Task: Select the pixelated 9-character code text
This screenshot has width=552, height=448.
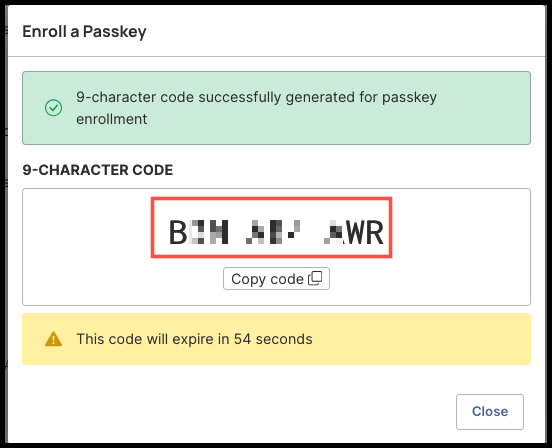Action: tap(276, 232)
